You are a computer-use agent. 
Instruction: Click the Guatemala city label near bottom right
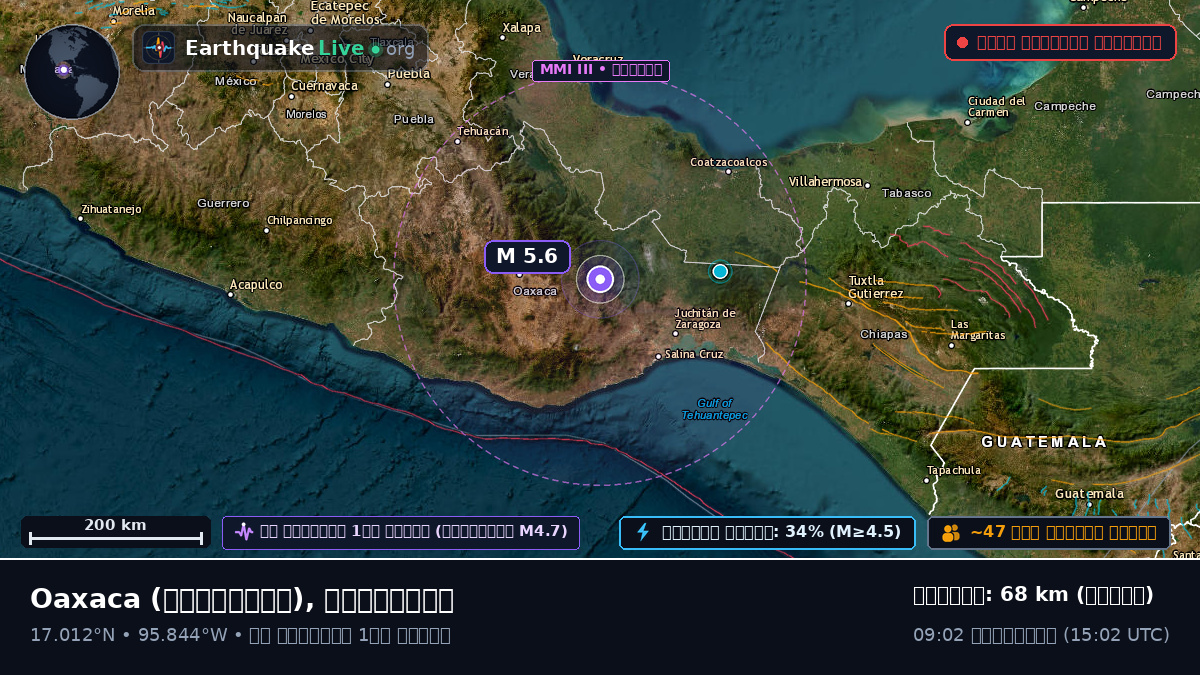[x=1089, y=494]
